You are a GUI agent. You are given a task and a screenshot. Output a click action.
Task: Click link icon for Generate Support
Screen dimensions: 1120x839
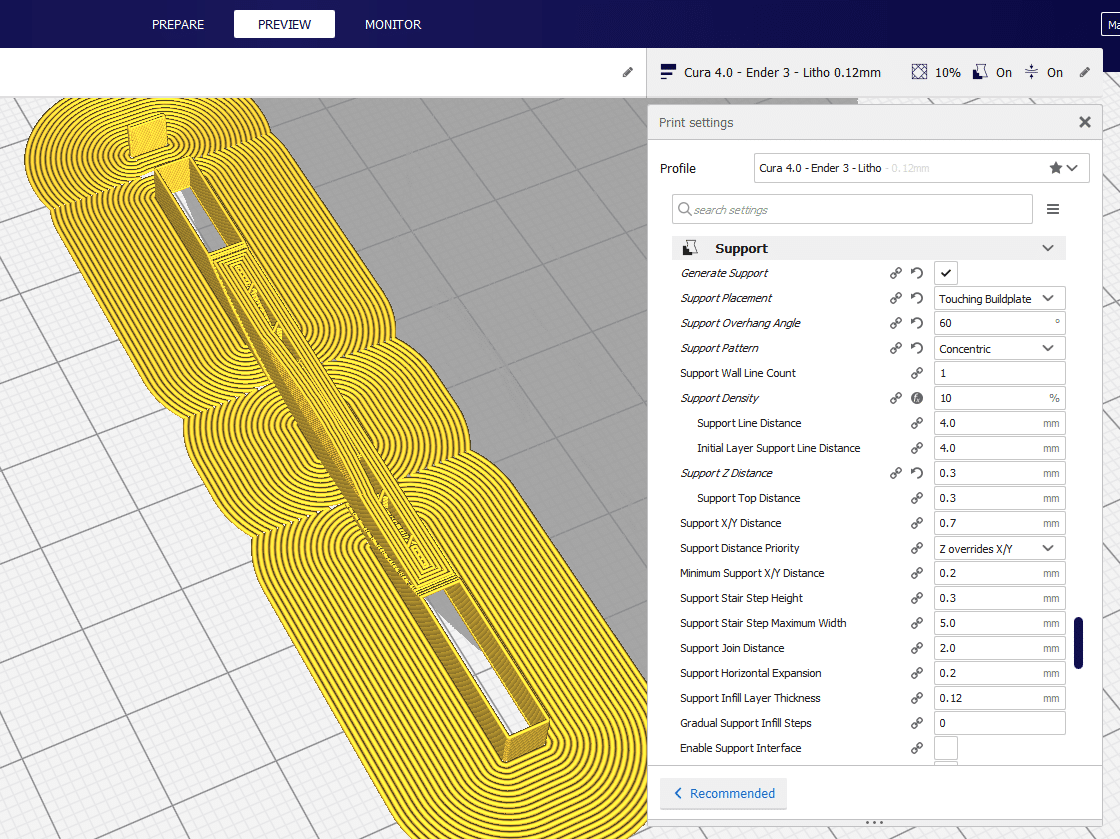pyautogui.click(x=896, y=273)
